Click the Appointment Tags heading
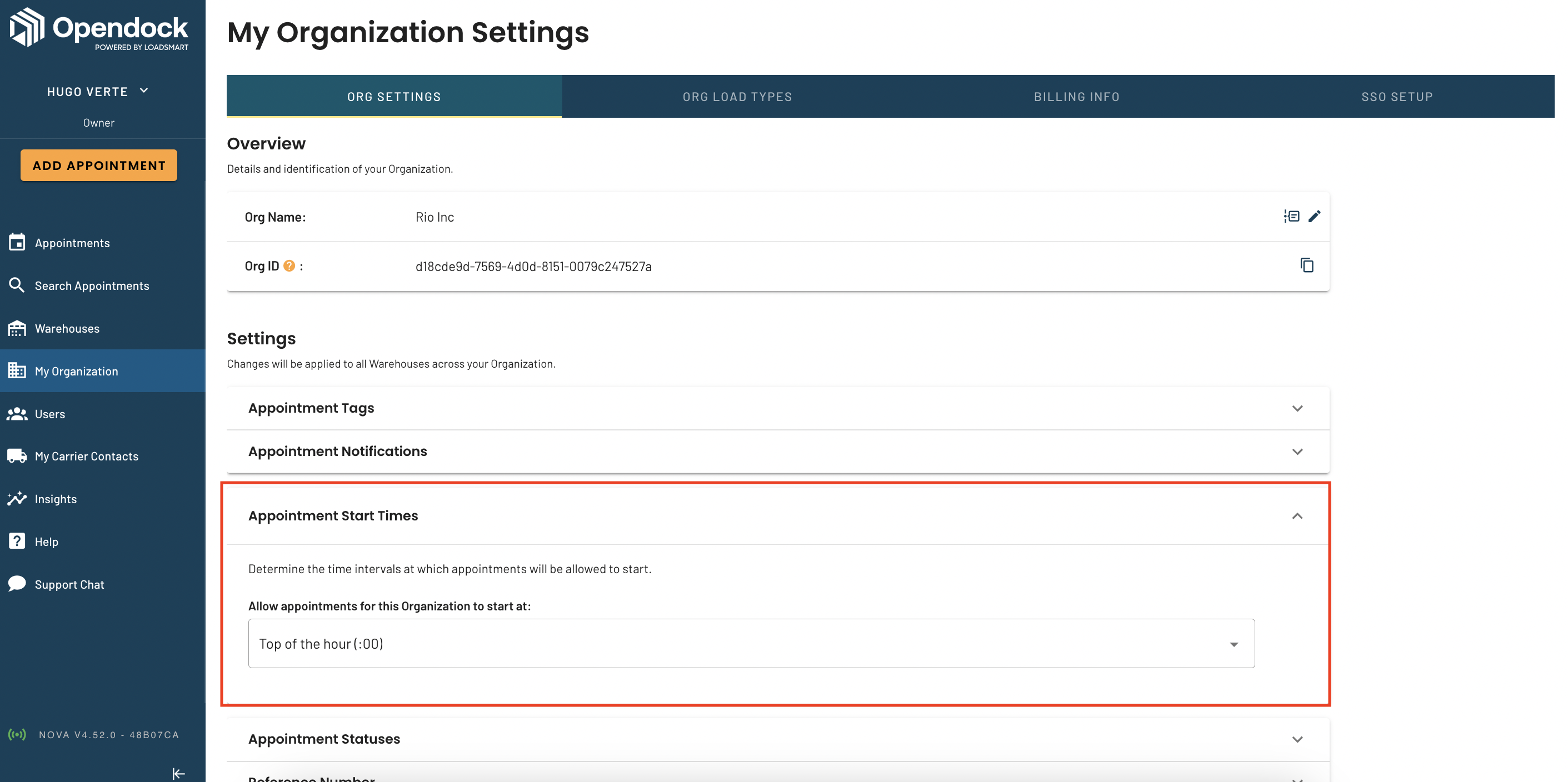The height and width of the screenshot is (782, 1568). point(311,408)
